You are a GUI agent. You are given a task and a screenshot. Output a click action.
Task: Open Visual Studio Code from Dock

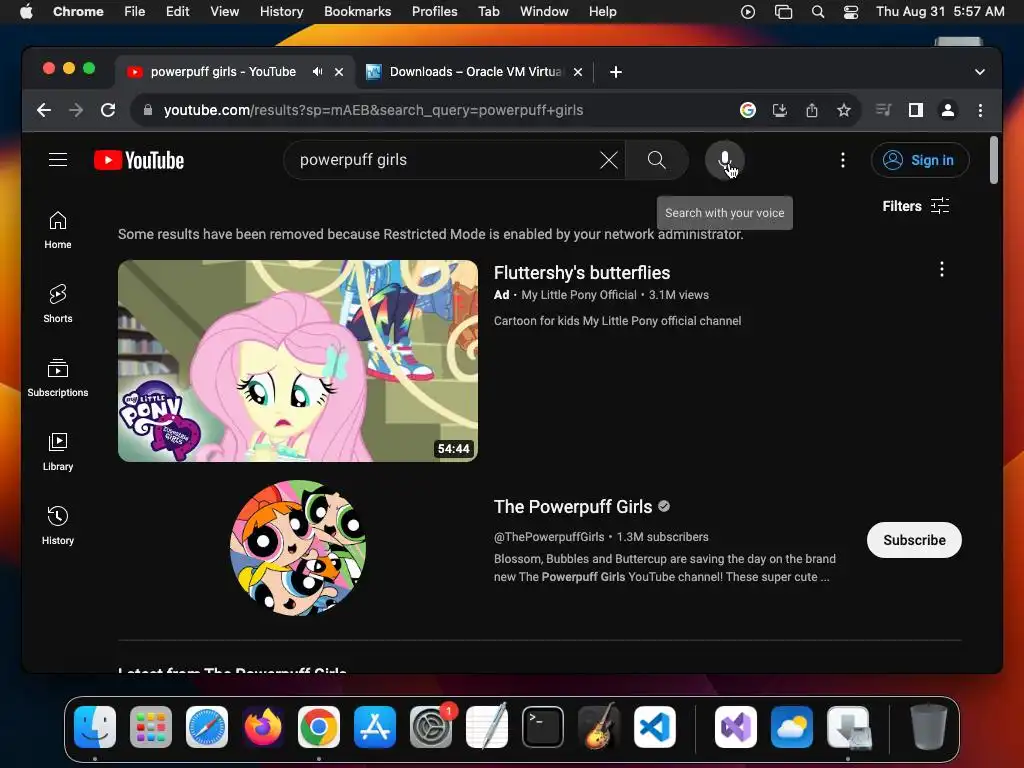(x=654, y=727)
